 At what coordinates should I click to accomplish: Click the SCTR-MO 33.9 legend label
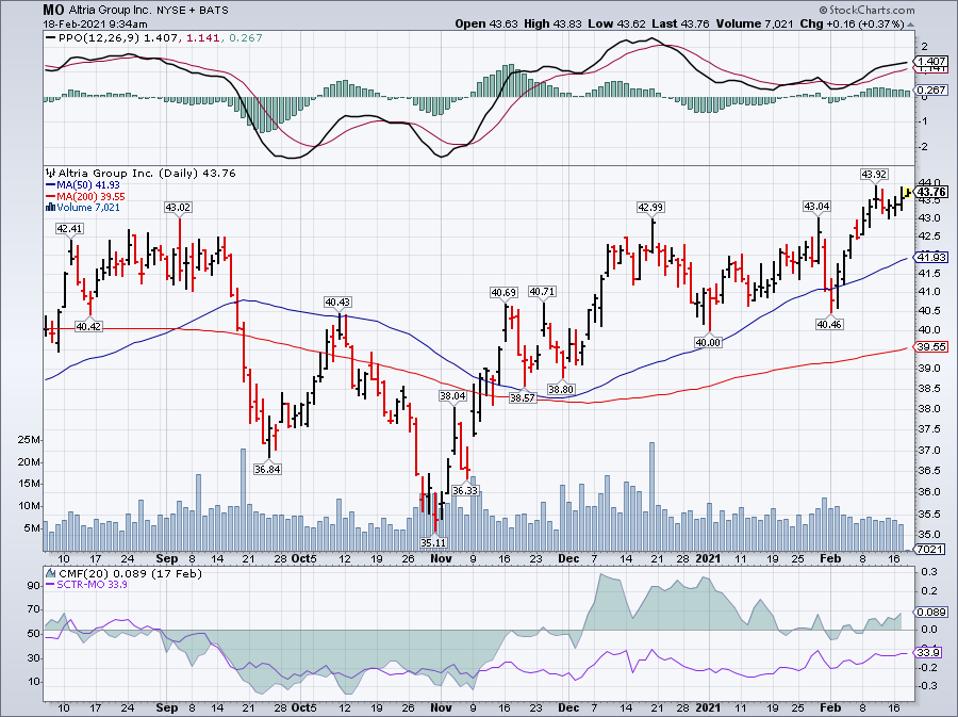tap(87, 584)
